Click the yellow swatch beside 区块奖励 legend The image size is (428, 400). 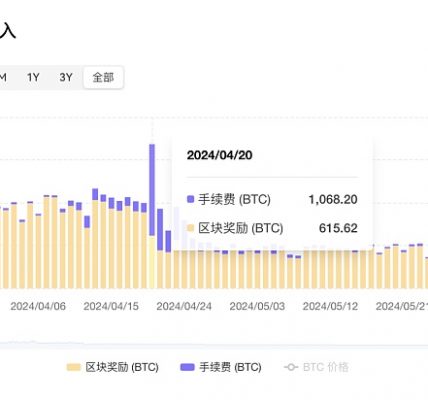[x=73, y=367]
